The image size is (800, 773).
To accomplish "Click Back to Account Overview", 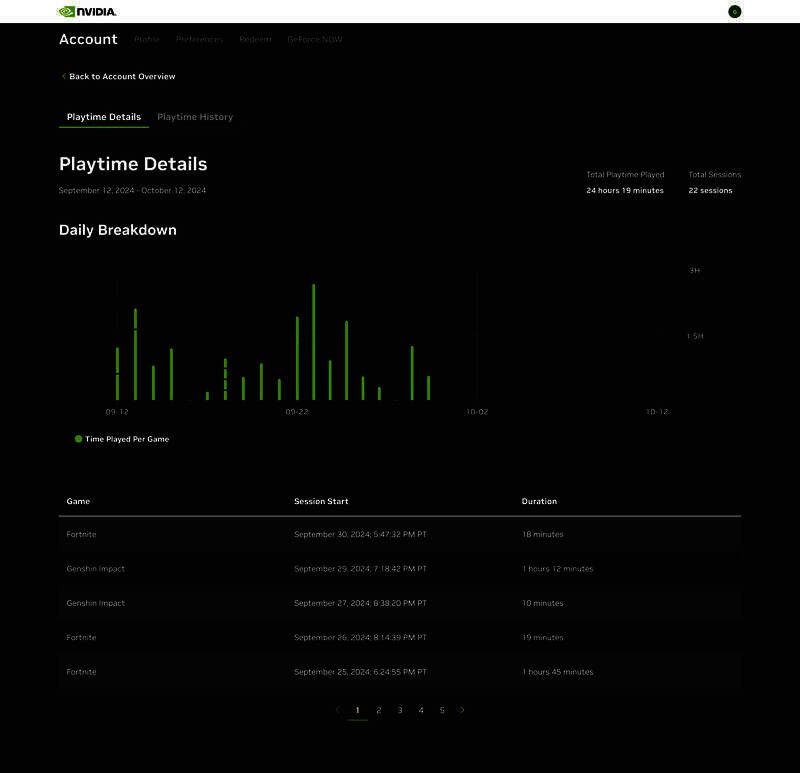I will 121,76.
